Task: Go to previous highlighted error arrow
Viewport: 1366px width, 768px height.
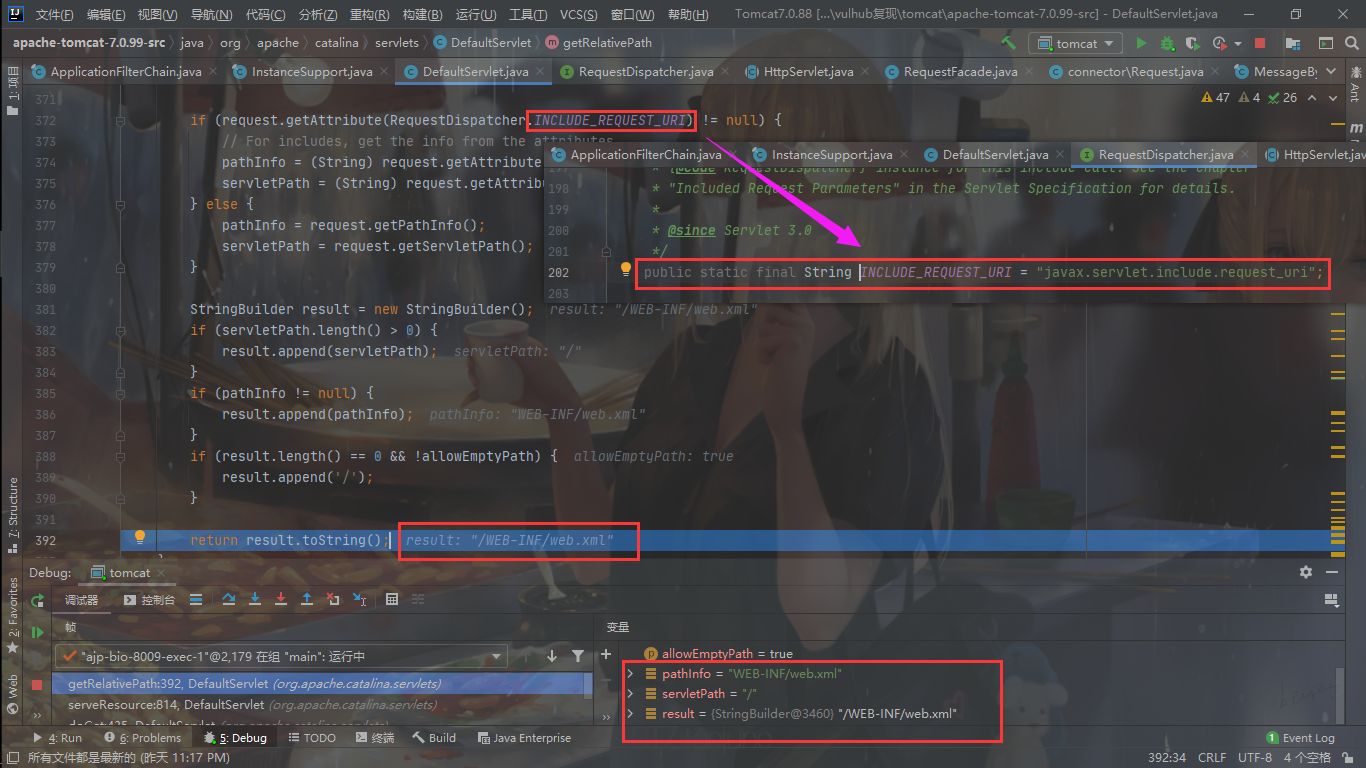Action: (x=1312, y=97)
